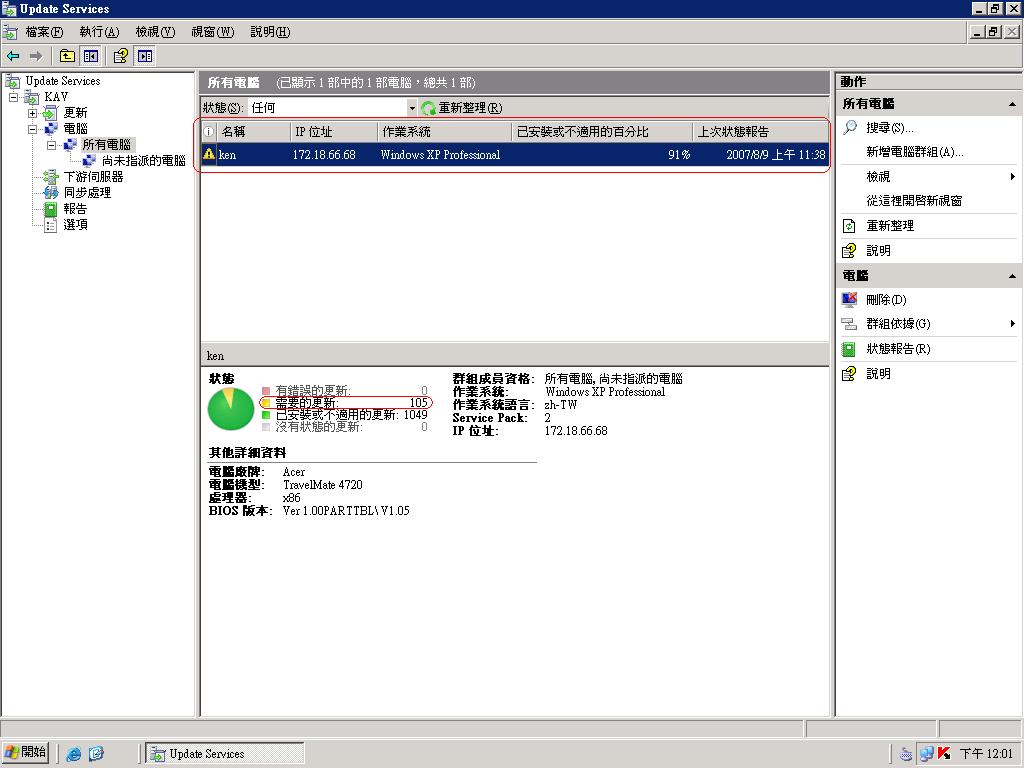Screen dimensions: 1024x768
Task: Click the 狀態報告(R) green book icon
Action: coord(849,349)
